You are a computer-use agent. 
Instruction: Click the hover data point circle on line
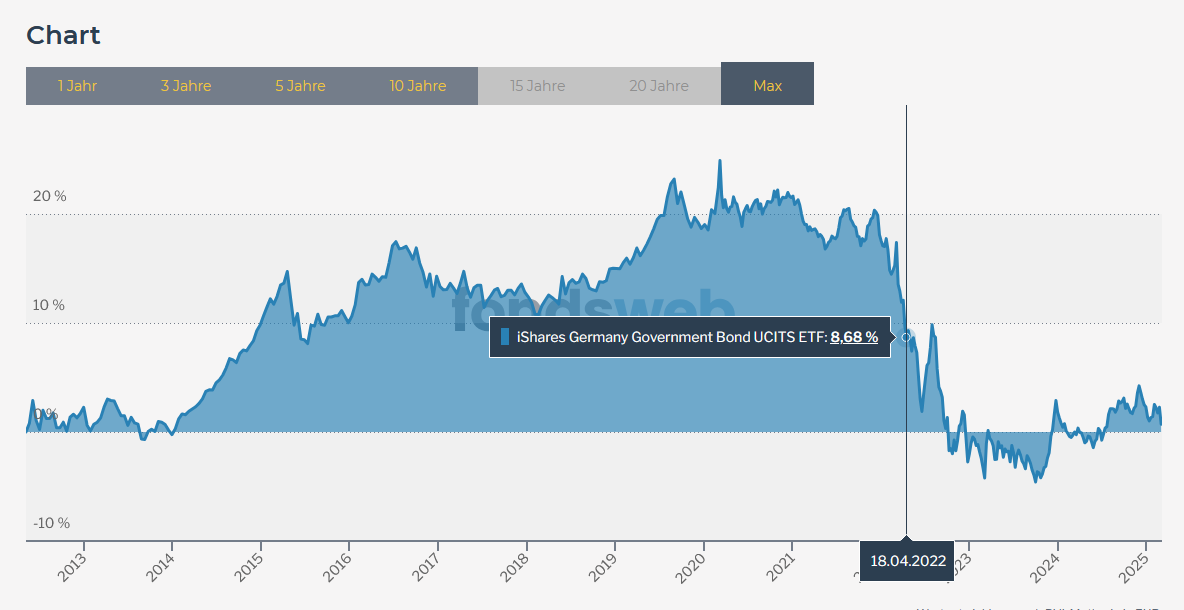(906, 337)
